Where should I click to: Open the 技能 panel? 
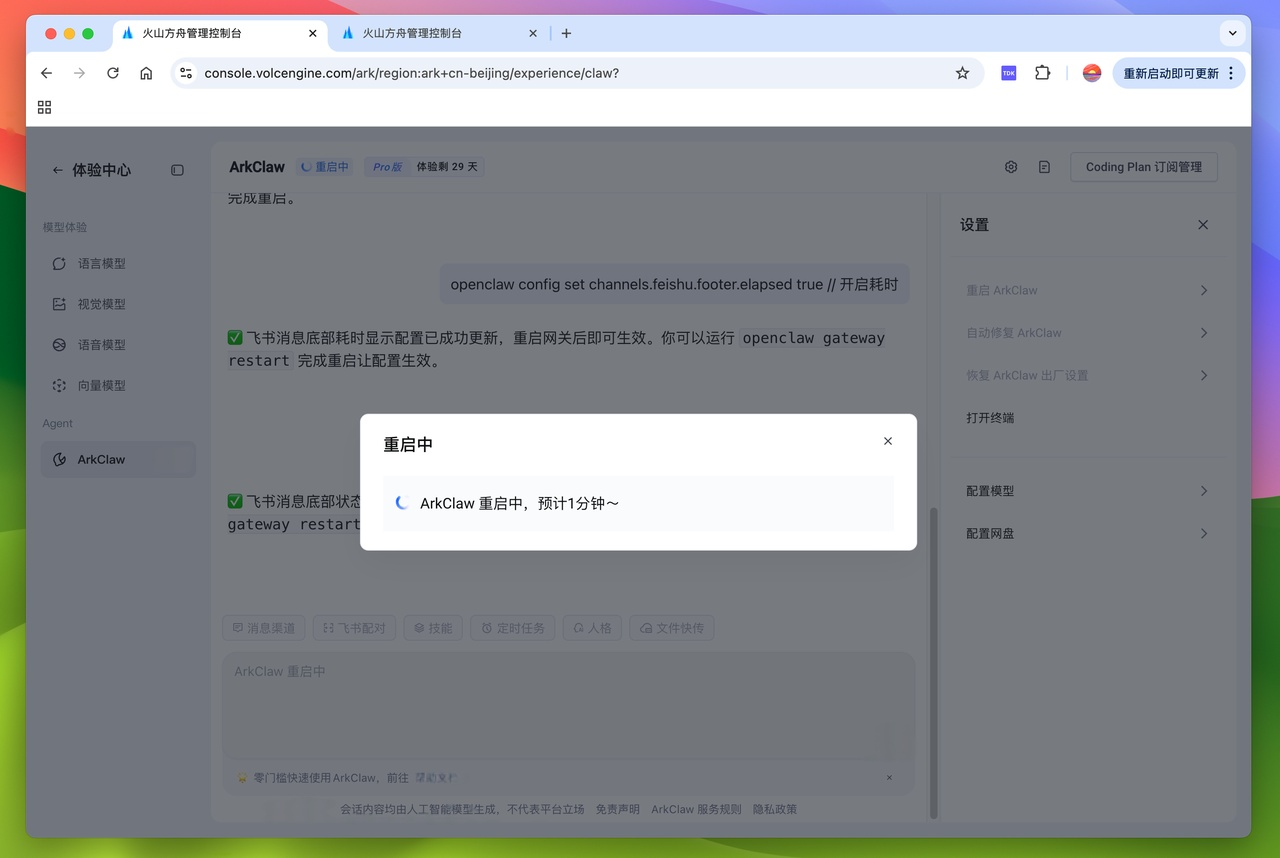point(433,627)
